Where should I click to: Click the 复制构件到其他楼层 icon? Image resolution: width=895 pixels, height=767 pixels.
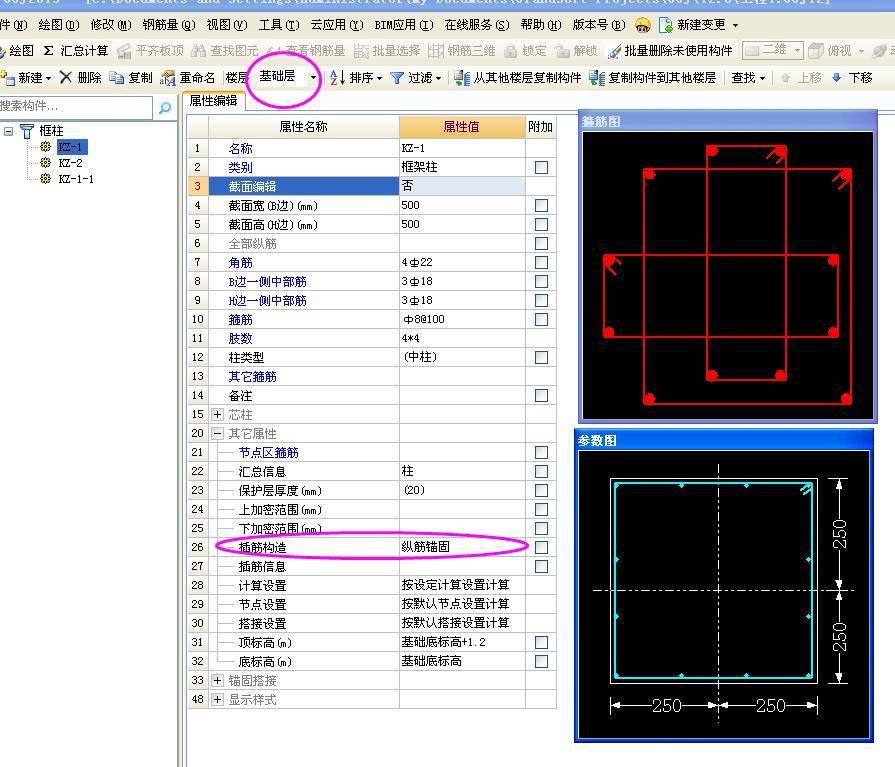pos(597,78)
